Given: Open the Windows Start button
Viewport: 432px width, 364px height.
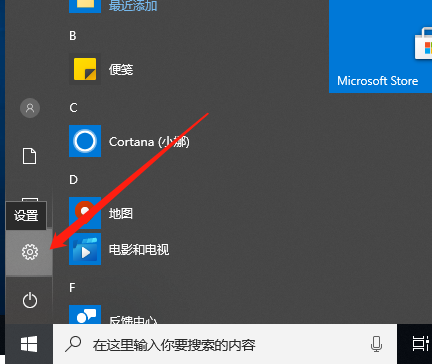Looking at the screenshot, I should click(x=29, y=344).
